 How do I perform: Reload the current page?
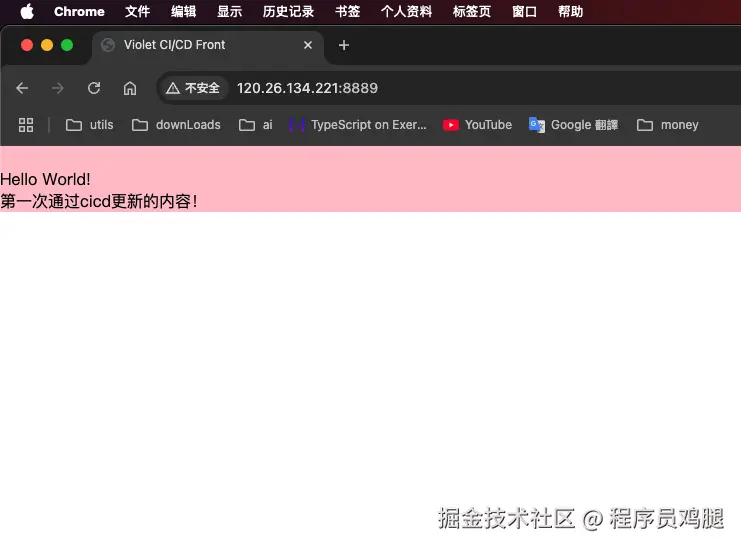click(94, 88)
